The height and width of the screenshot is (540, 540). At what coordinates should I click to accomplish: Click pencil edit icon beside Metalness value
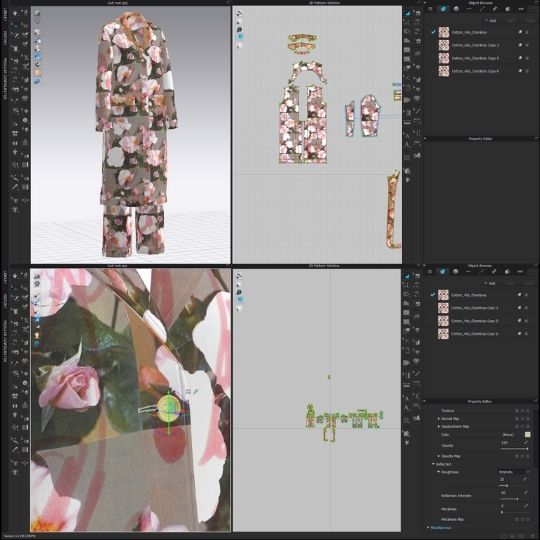(x=526, y=506)
